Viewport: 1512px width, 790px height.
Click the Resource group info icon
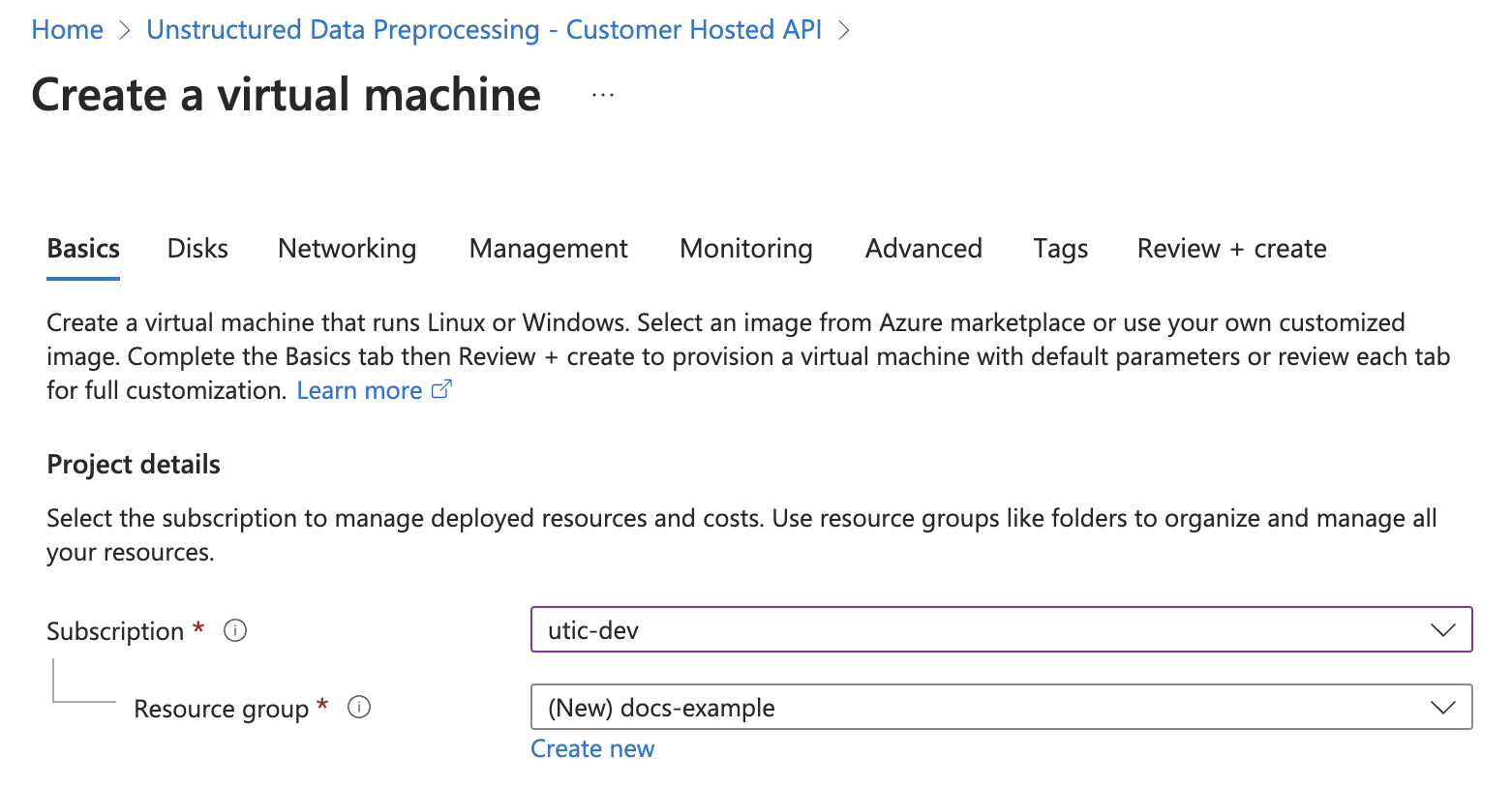pyautogui.click(x=359, y=708)
